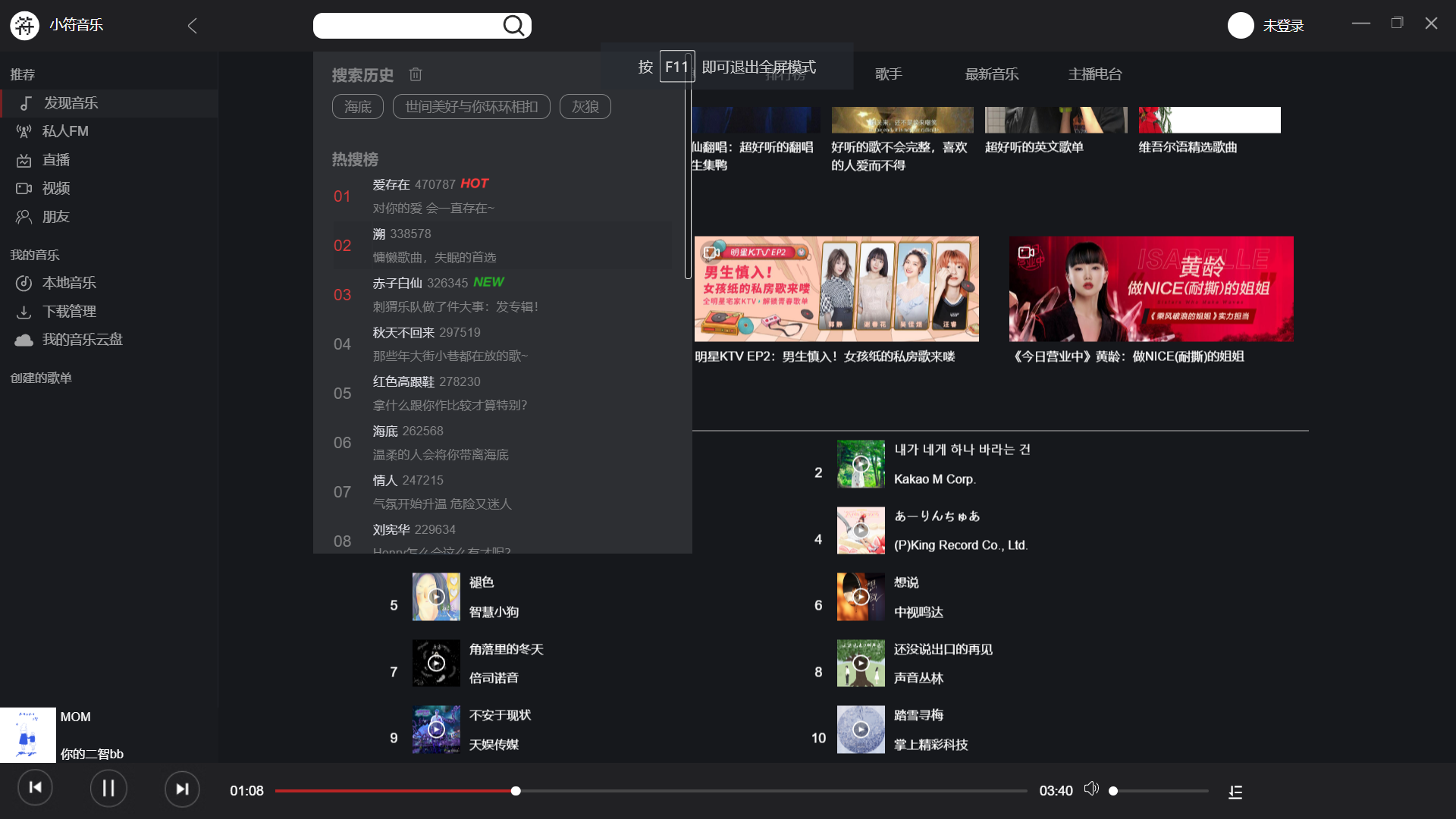Open 视频 in sidebar

point(109,188)
